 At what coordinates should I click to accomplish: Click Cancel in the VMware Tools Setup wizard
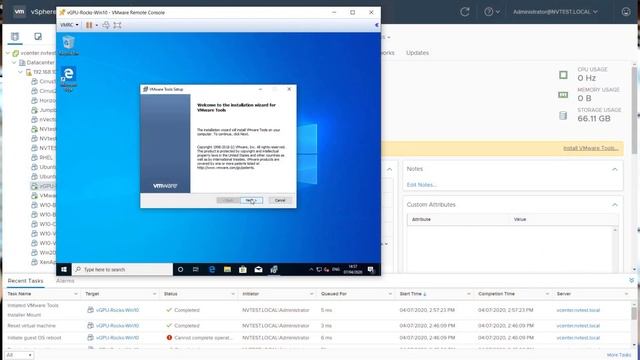coord(280,200)
